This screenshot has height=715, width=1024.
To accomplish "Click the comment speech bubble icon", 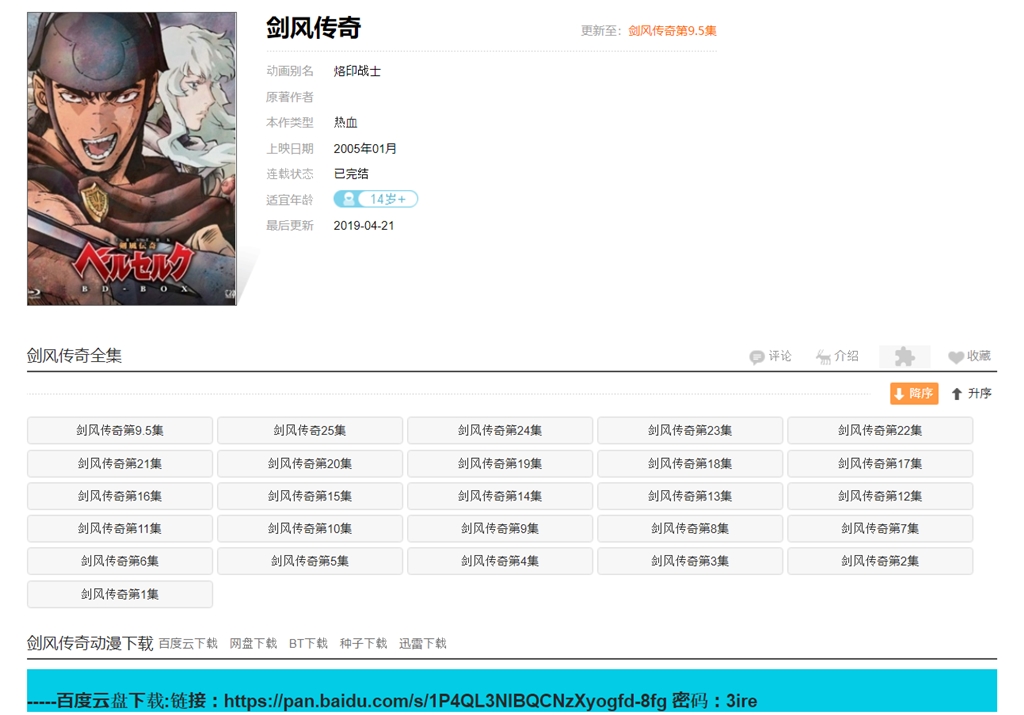I will (756, 357).
